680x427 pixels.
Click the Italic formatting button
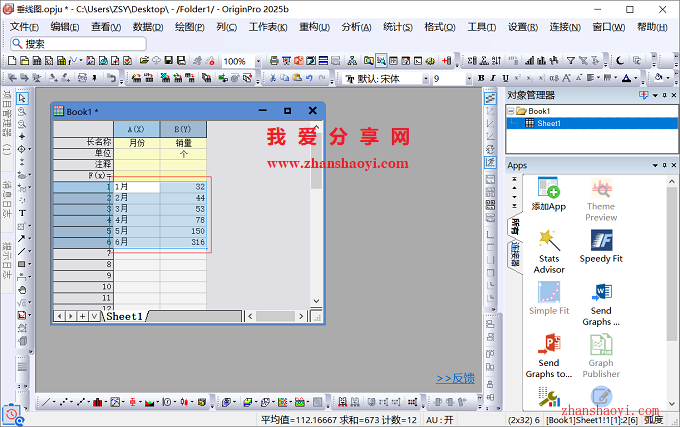(x=493, y=78)
